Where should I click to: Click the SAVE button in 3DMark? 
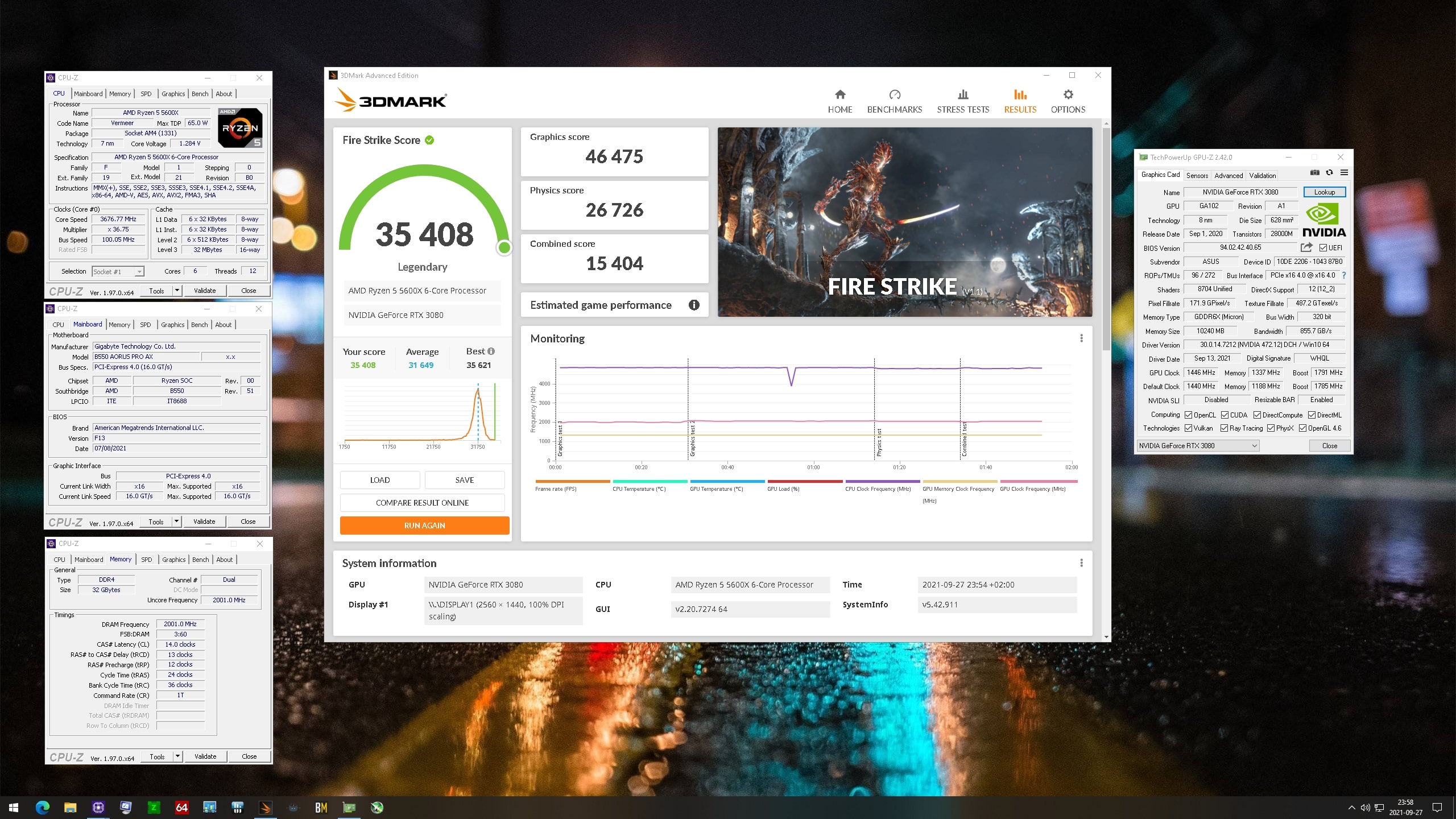[465, 480]
